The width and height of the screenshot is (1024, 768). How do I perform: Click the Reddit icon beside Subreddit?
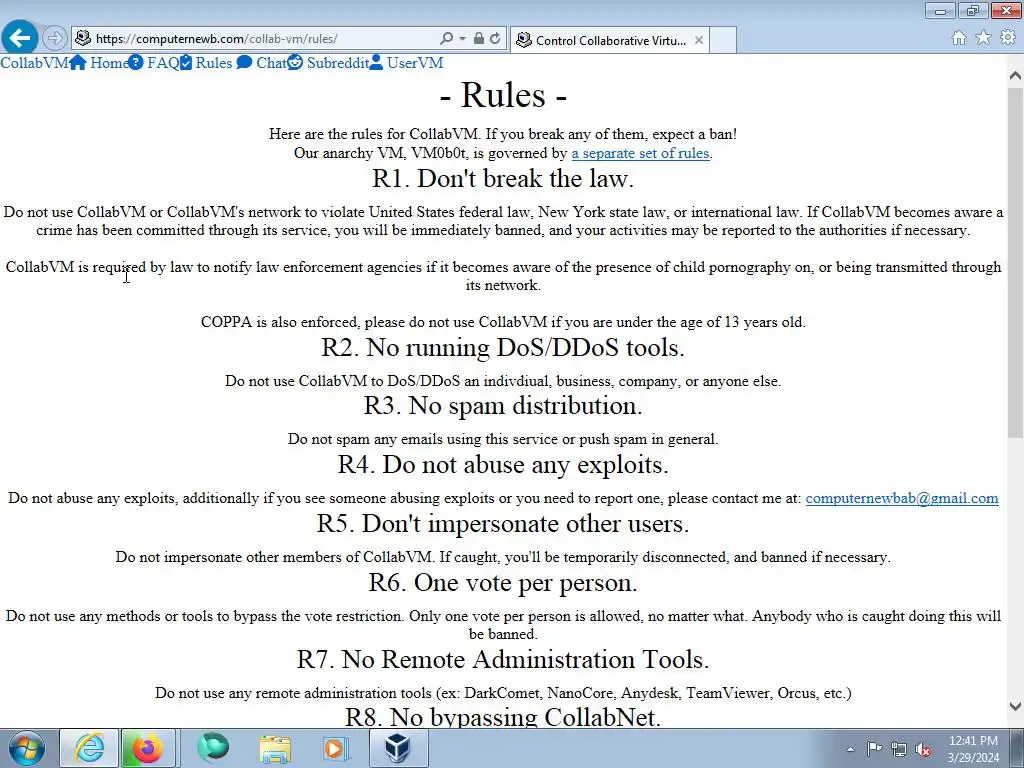click(x=295, y=63)
